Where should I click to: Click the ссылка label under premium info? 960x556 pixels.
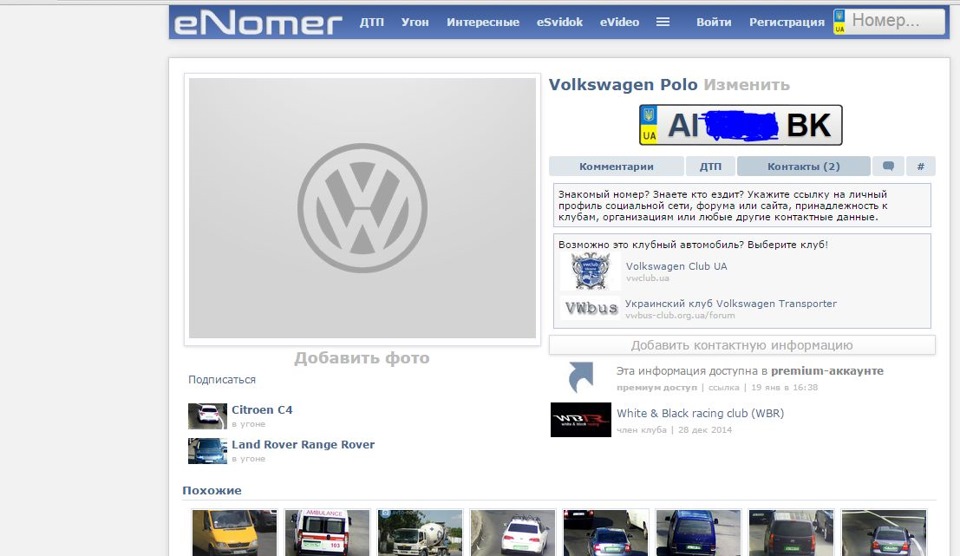(724, 387)
